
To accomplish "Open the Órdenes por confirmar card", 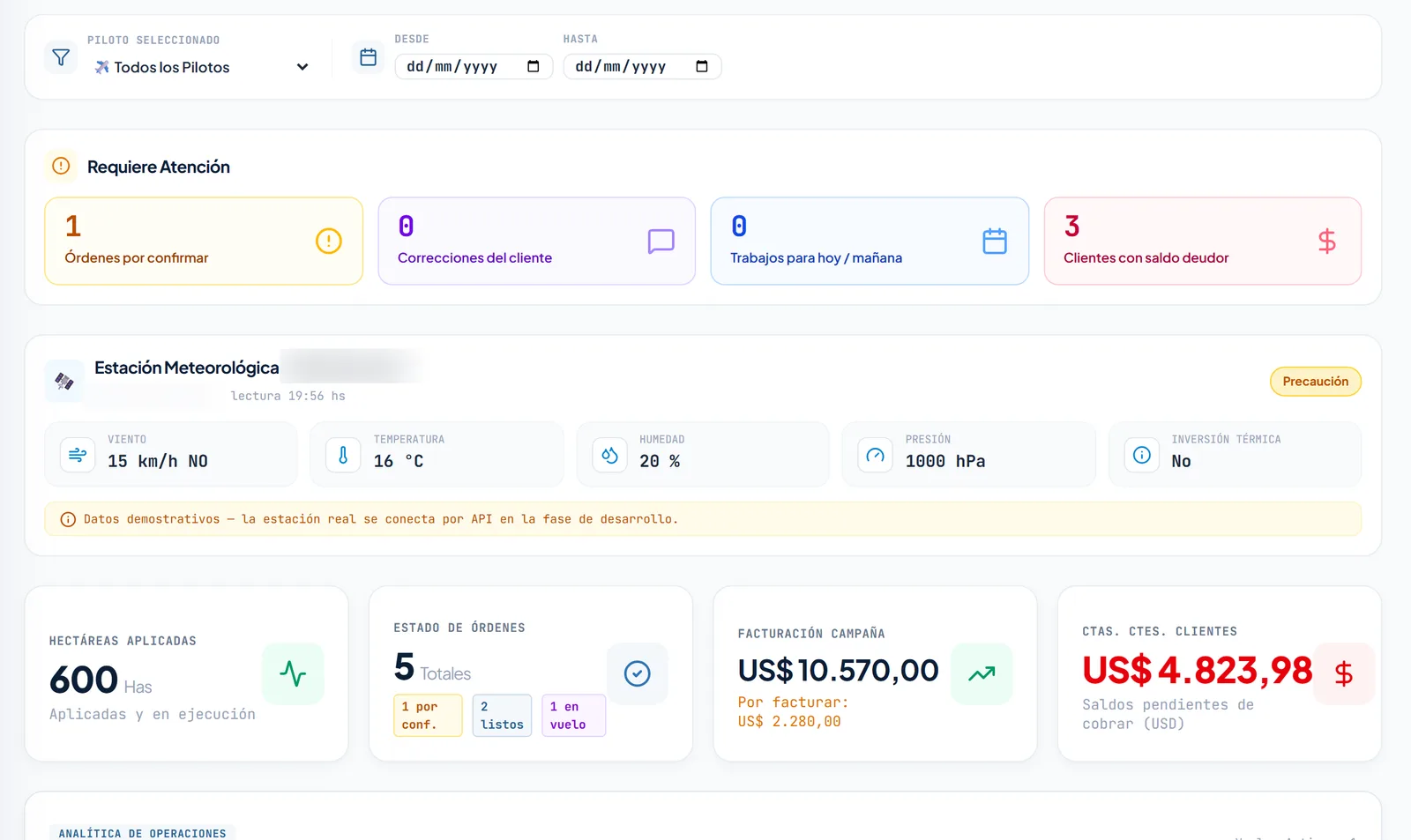I will coord(204,241).
